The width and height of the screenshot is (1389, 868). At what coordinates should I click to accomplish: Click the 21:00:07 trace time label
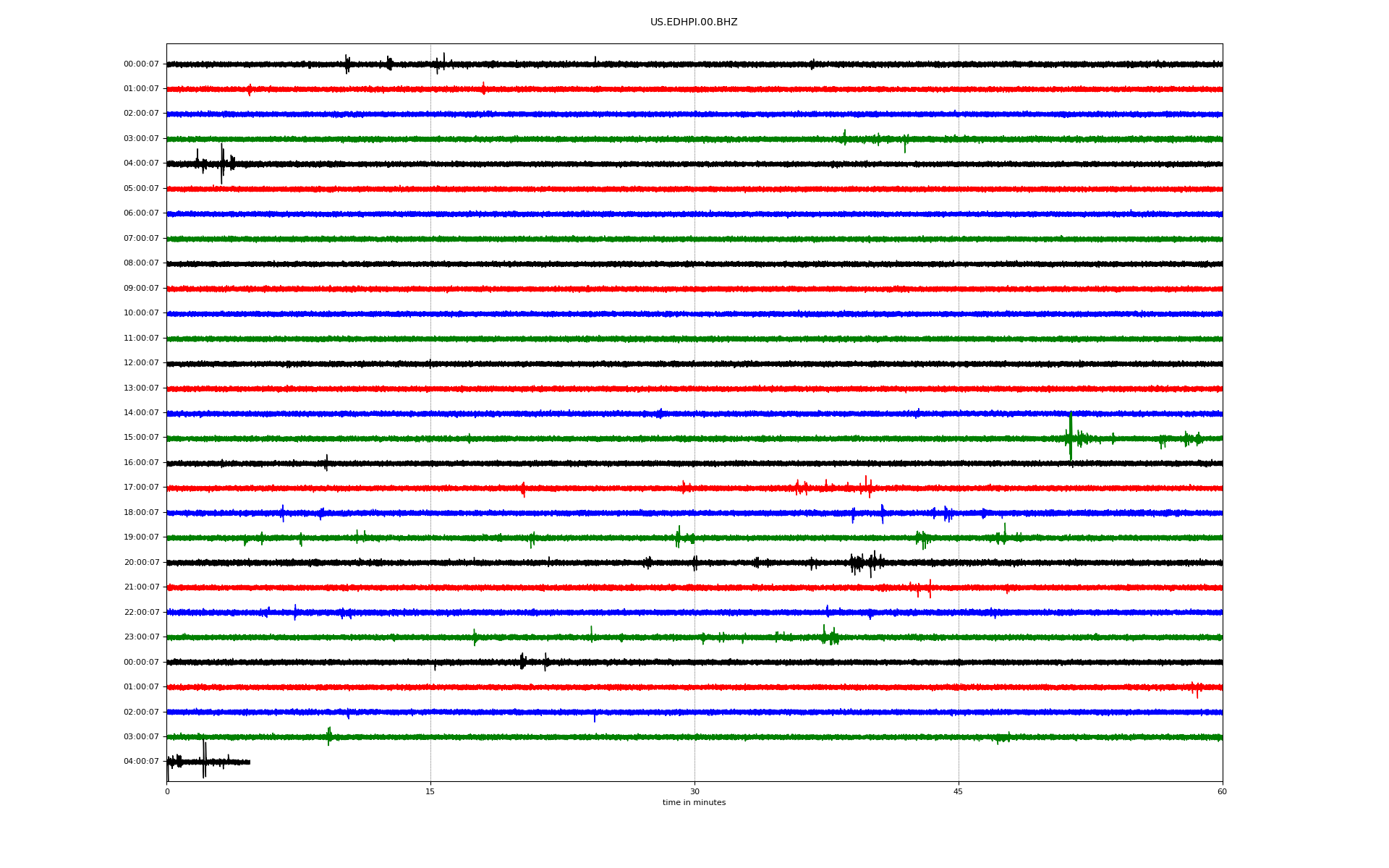point(141,587)
